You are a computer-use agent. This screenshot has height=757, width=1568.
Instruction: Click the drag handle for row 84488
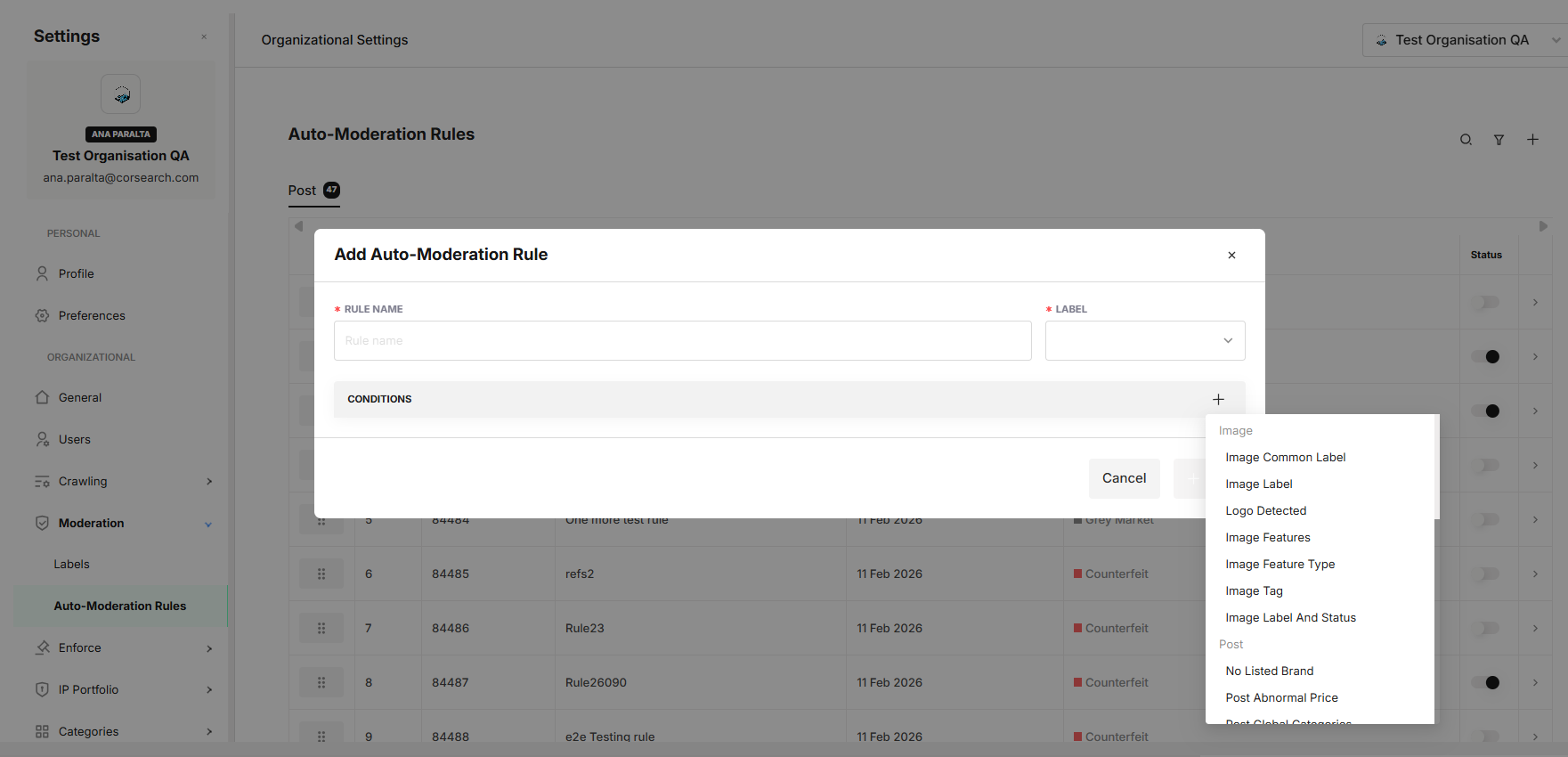pos(321,737)
